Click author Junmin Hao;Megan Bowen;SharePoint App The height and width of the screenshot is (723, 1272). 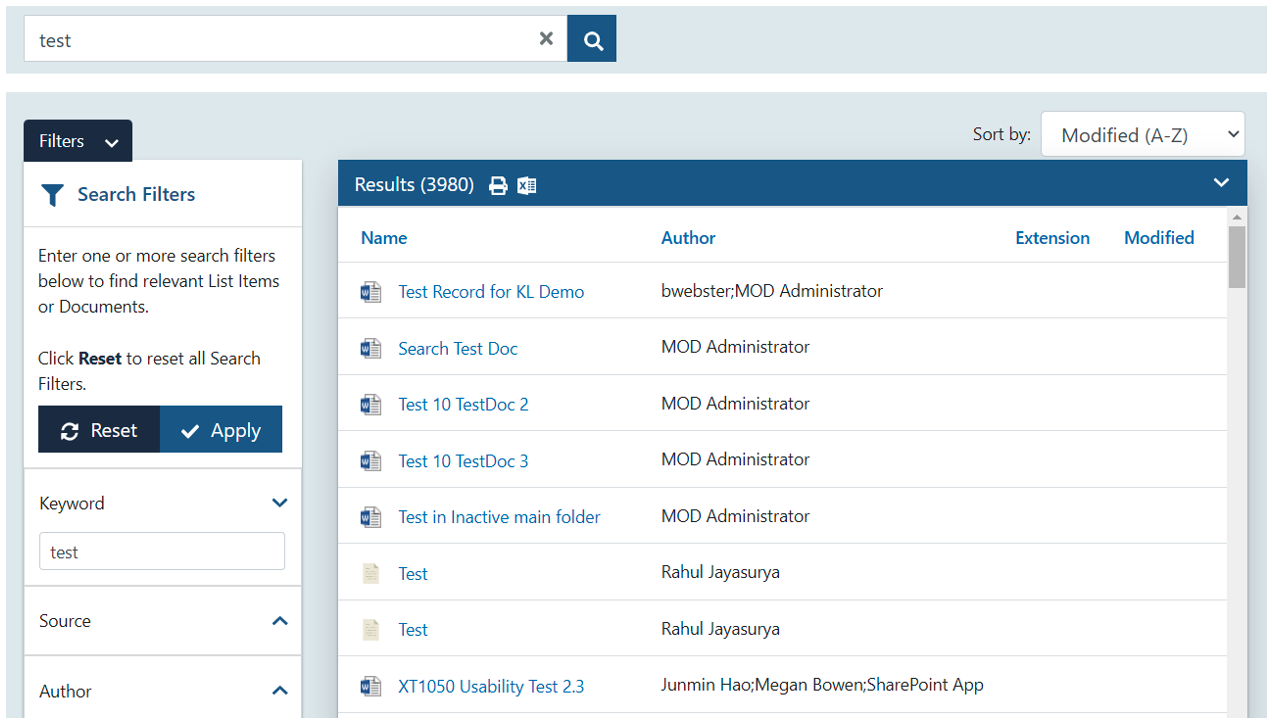[x=822, y=685]
